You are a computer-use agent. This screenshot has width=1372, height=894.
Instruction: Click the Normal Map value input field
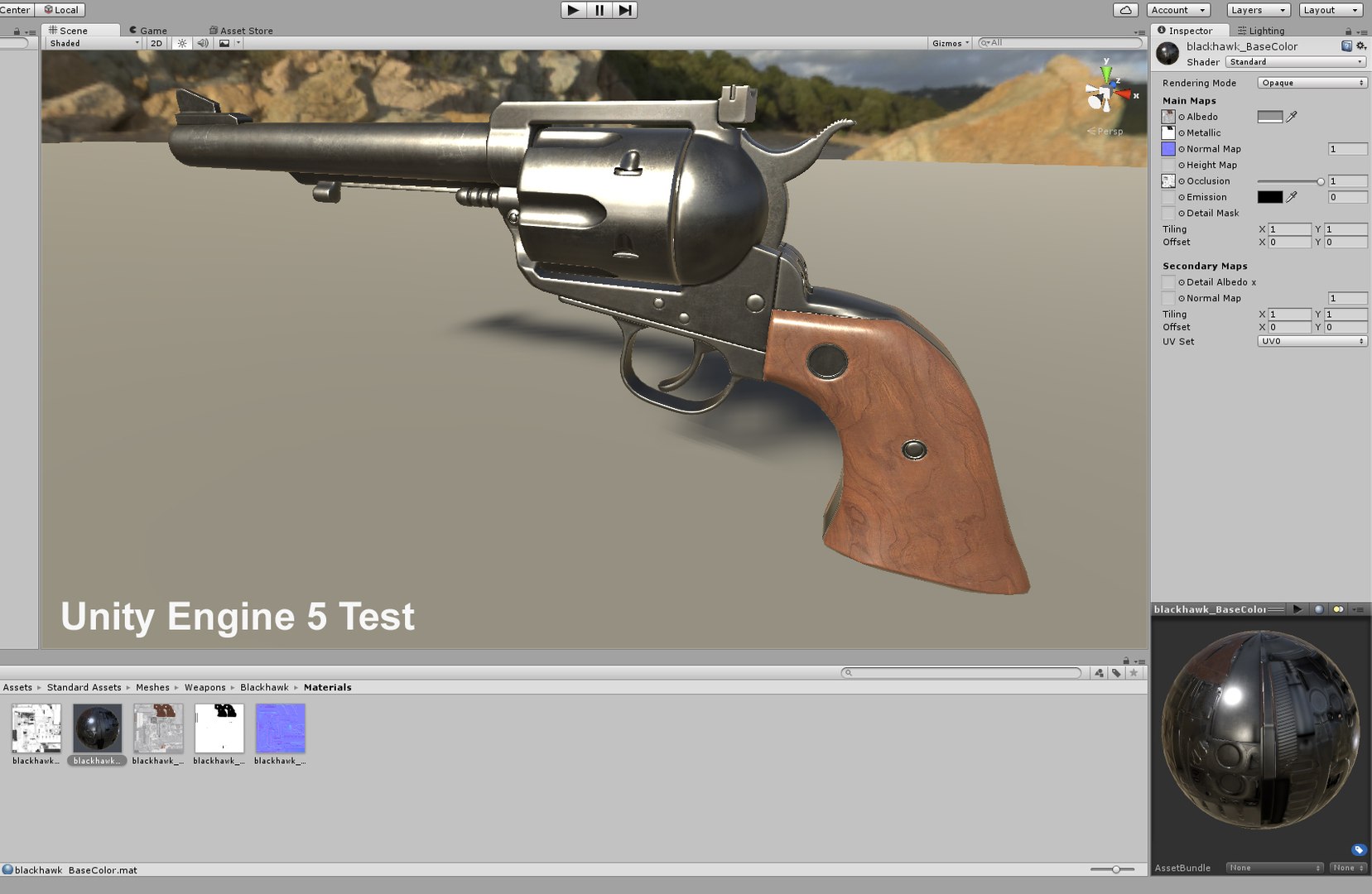[1347, 149]
